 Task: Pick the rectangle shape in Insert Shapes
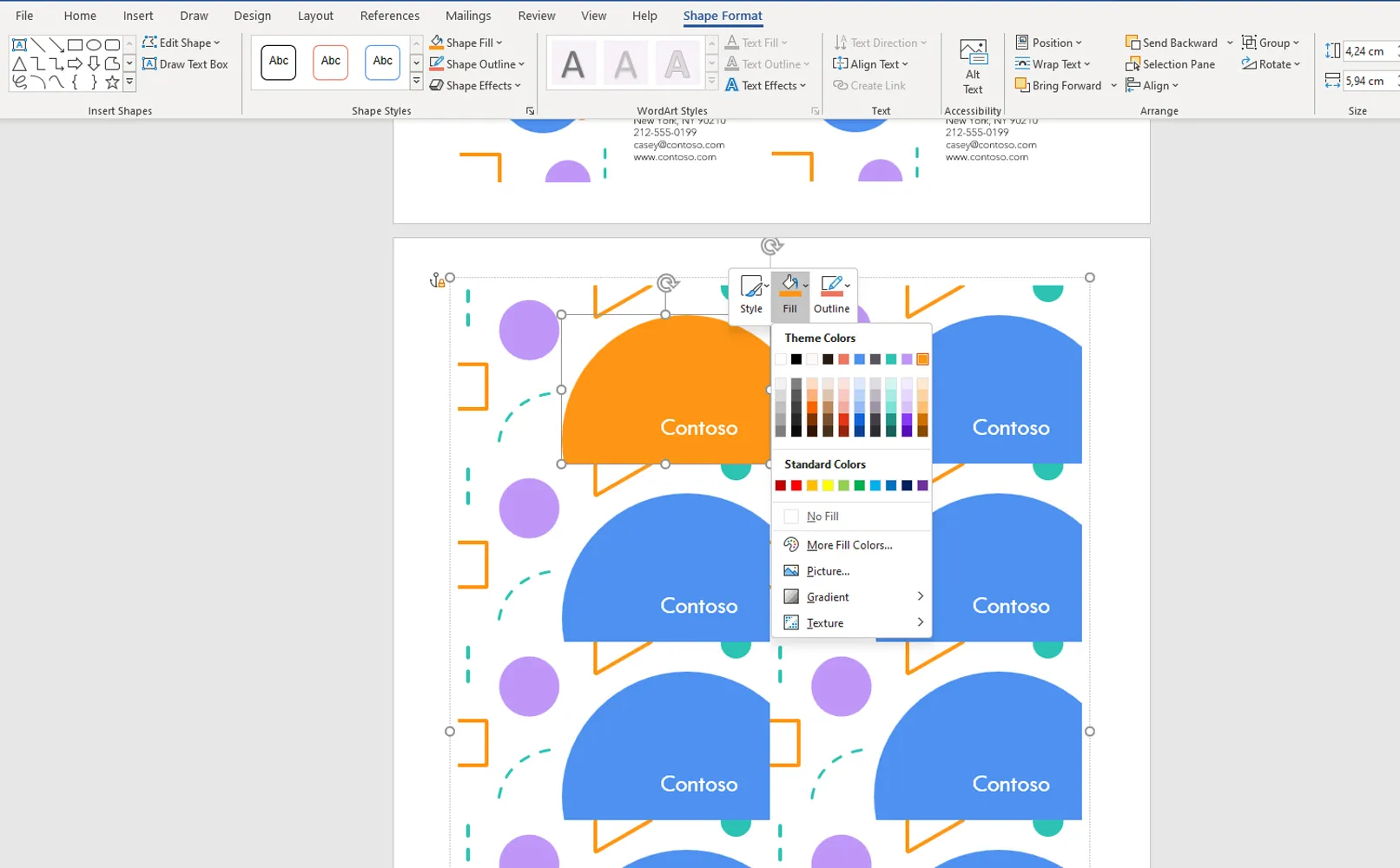75,45
